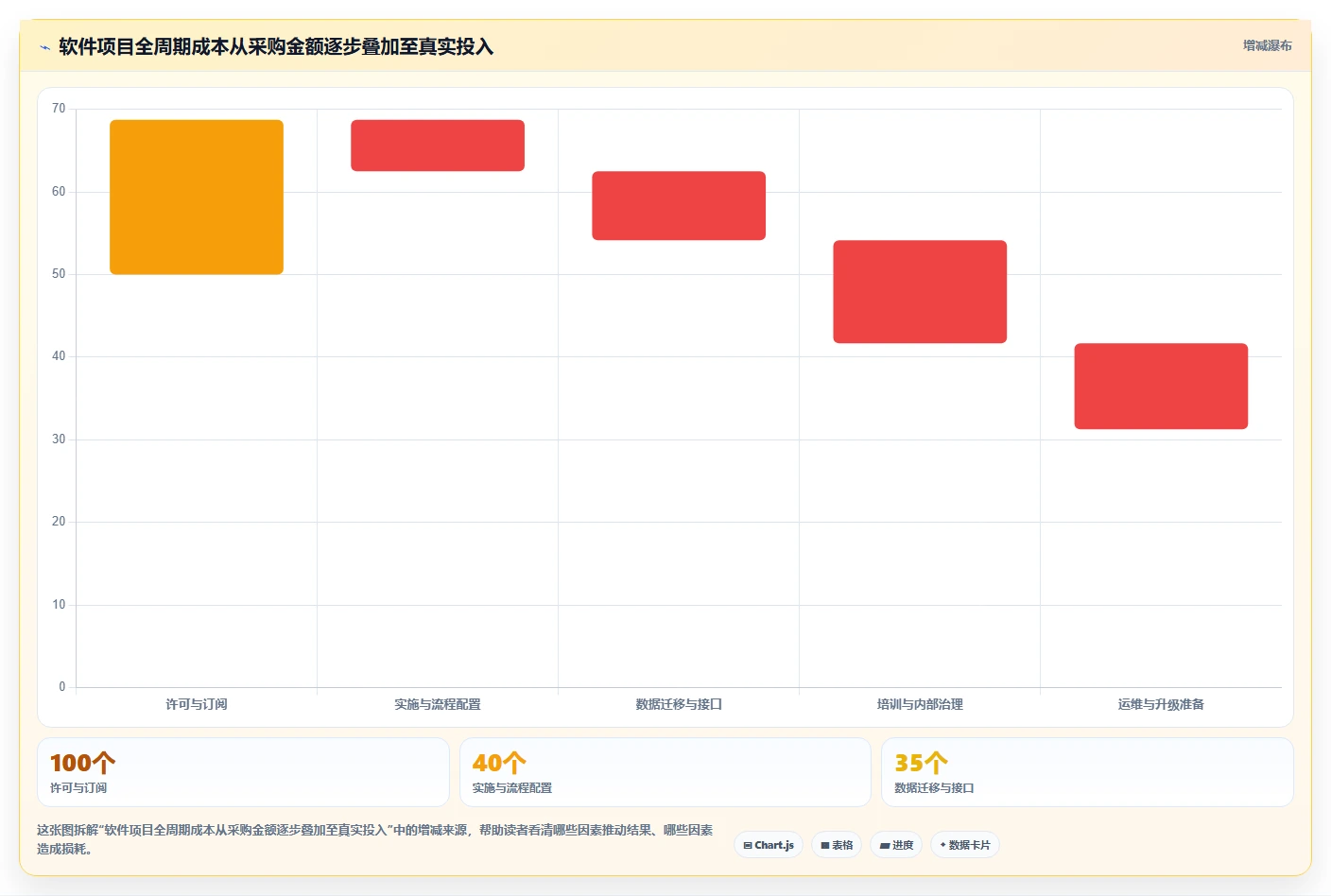Image resolution: width=1331 pixels, height=896 pixels.
Task: Click the lightning icon beside the title
Action: coord(44,47)
